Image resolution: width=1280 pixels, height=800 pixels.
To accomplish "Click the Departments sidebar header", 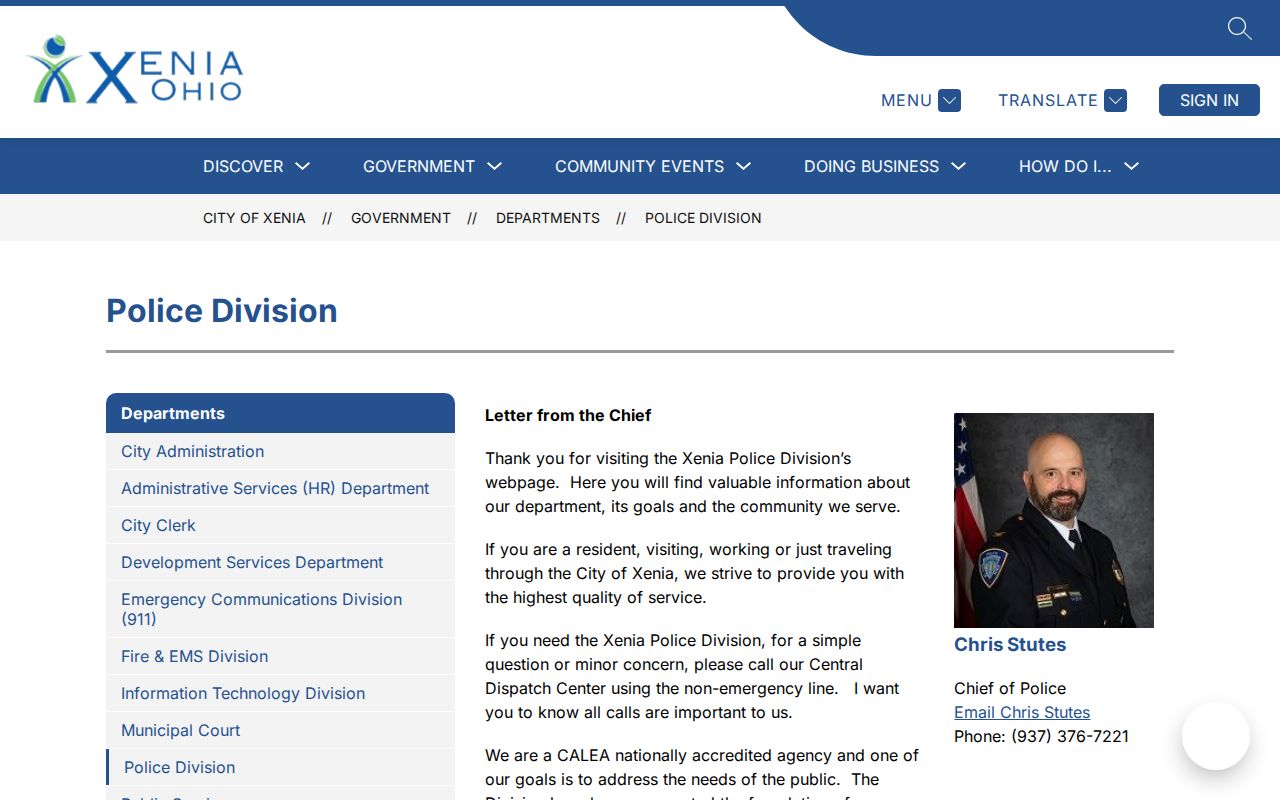I will pyautogui.click(x=280, y=413).
